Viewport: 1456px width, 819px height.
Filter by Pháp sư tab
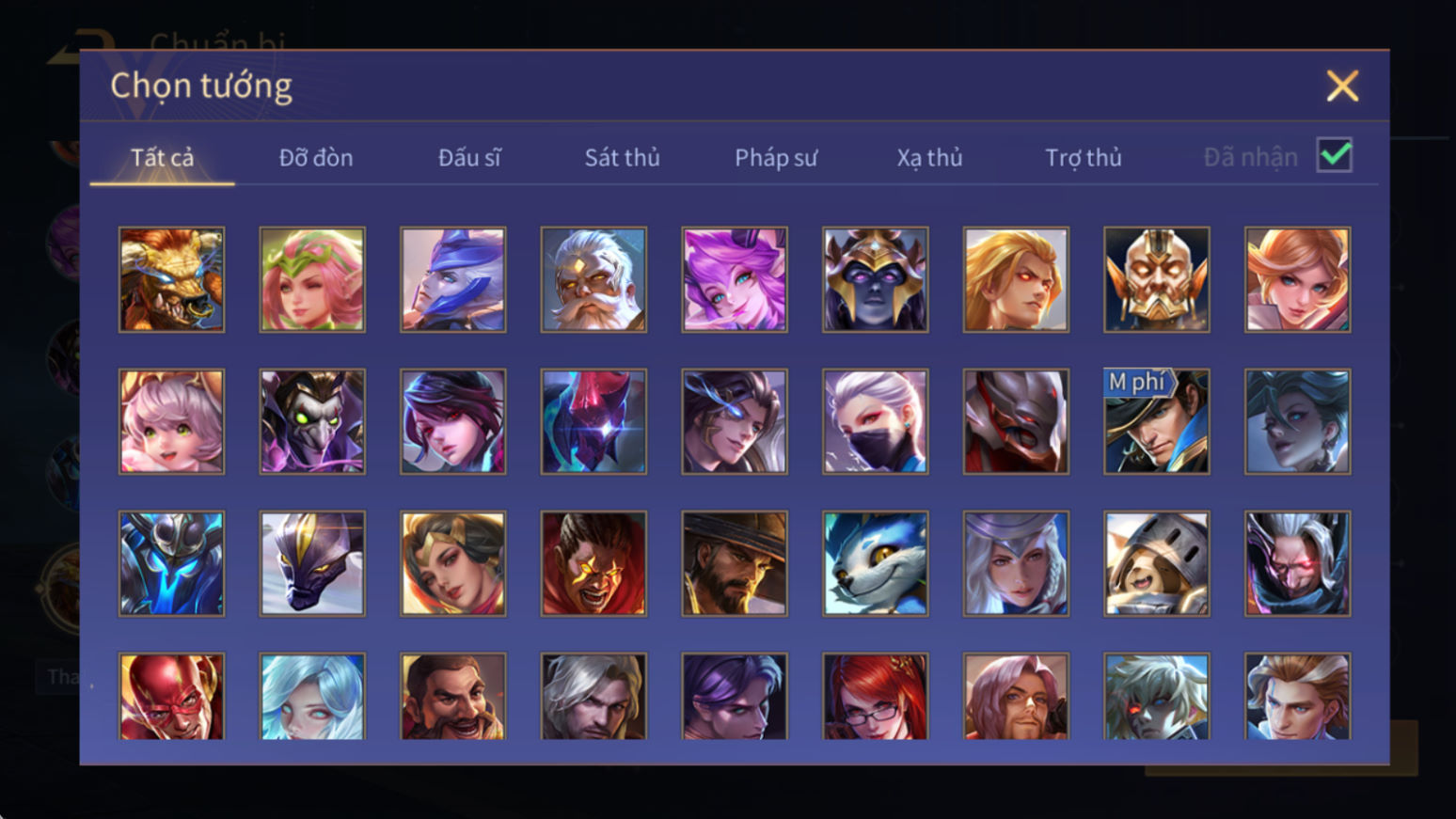tap(776, 158)
